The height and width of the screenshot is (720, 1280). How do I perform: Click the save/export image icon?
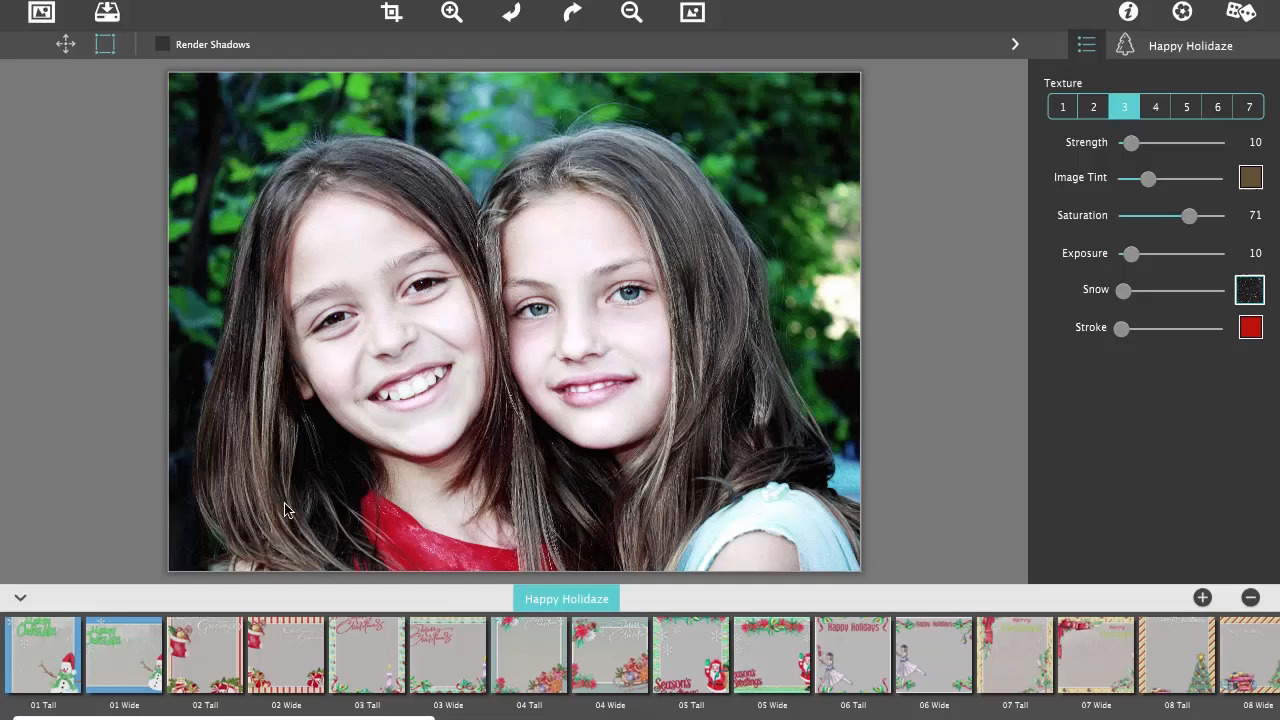[107, 12]
